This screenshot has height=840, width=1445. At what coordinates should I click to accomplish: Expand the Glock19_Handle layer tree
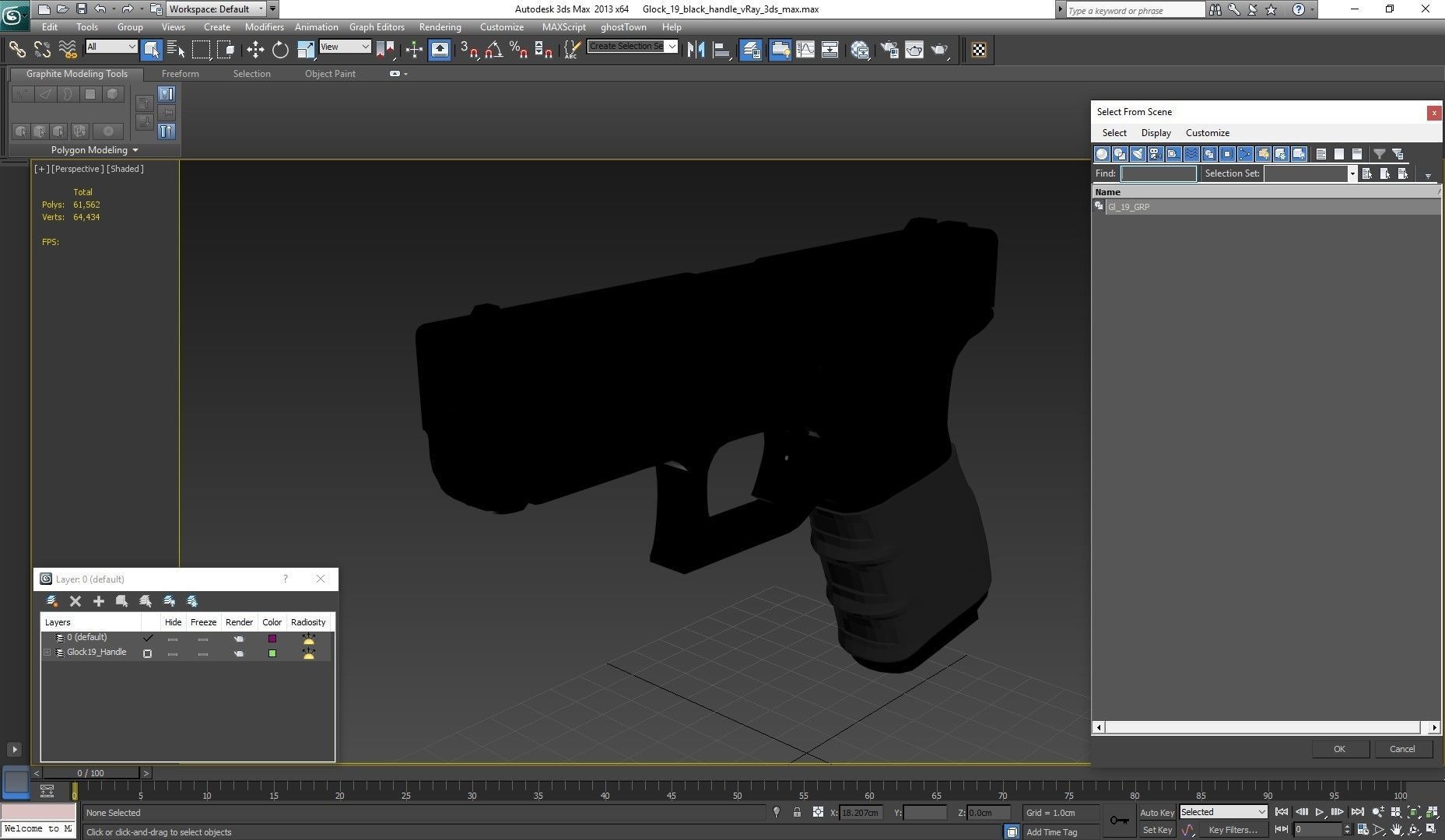[47, 653]
